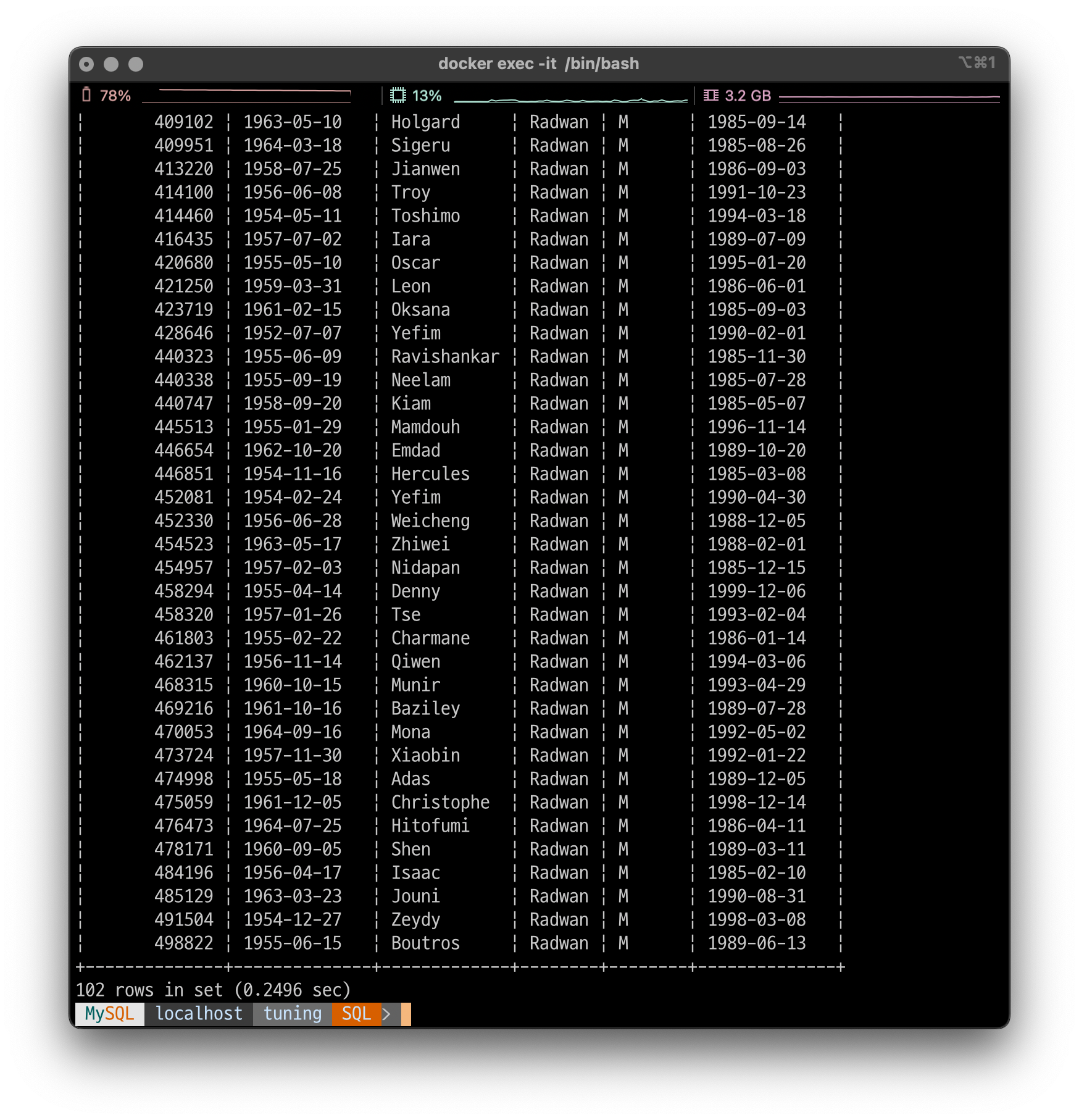Click first name Hercules
Viewport: 1079px width, 1120px height.
point(430,474)
